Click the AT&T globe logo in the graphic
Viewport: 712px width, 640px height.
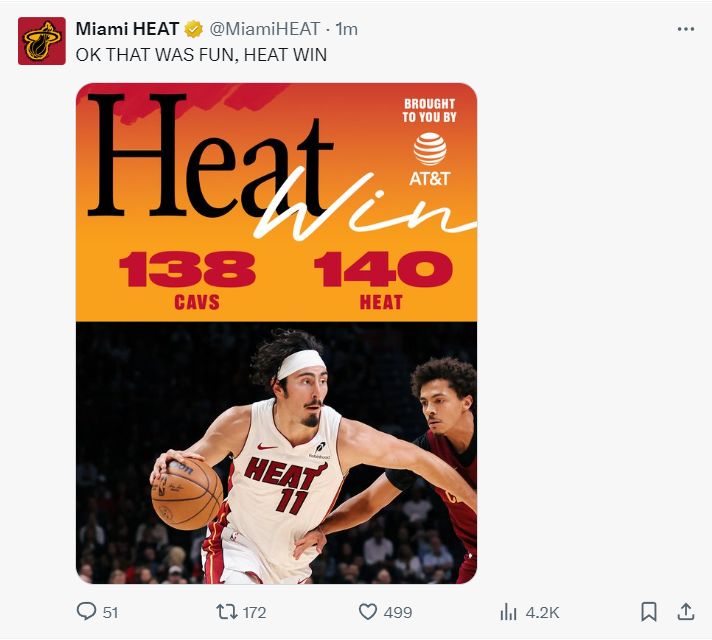[430, 149]
